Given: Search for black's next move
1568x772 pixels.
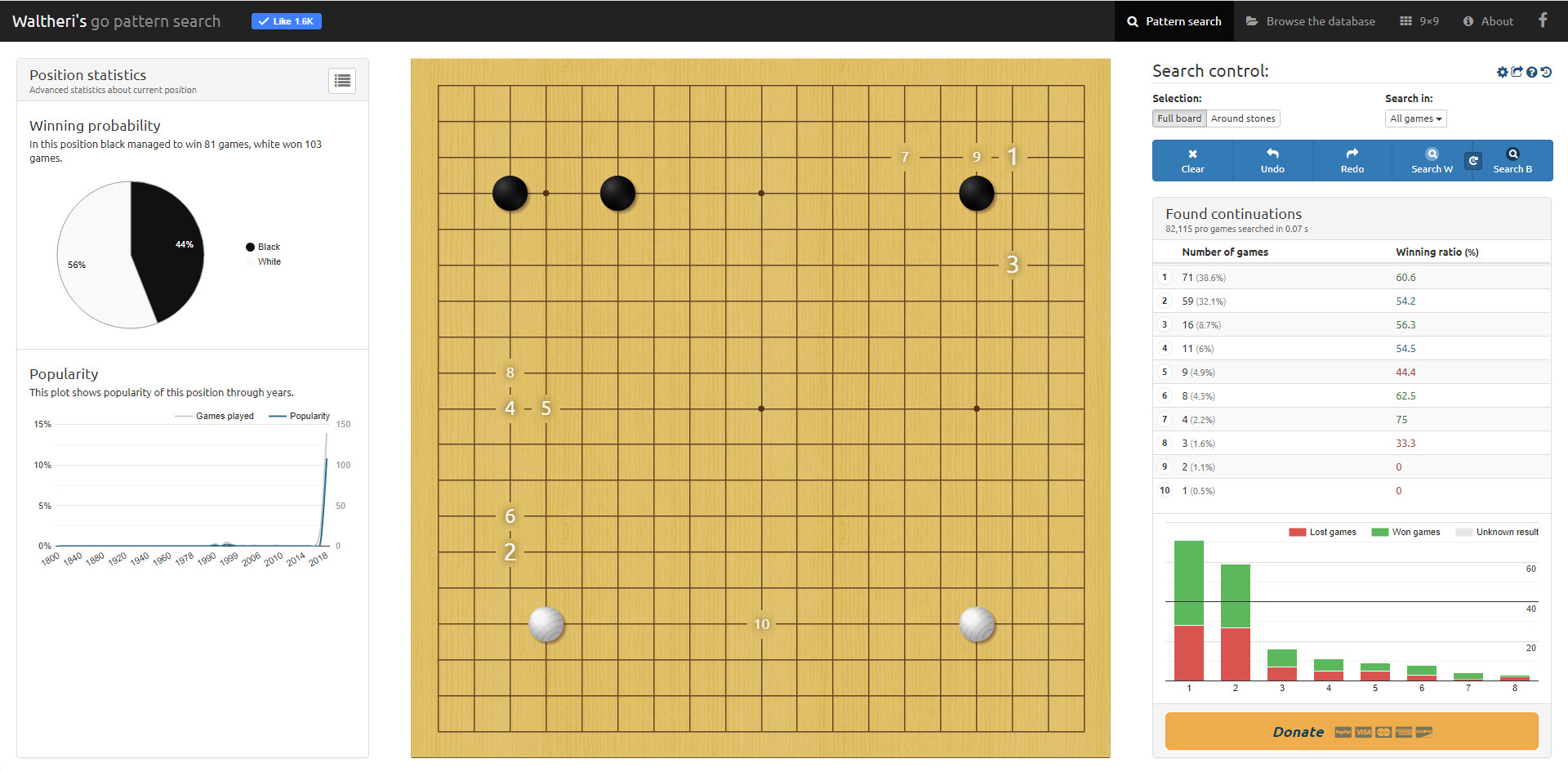Looking at the screenshot, I should (1512, 160).
